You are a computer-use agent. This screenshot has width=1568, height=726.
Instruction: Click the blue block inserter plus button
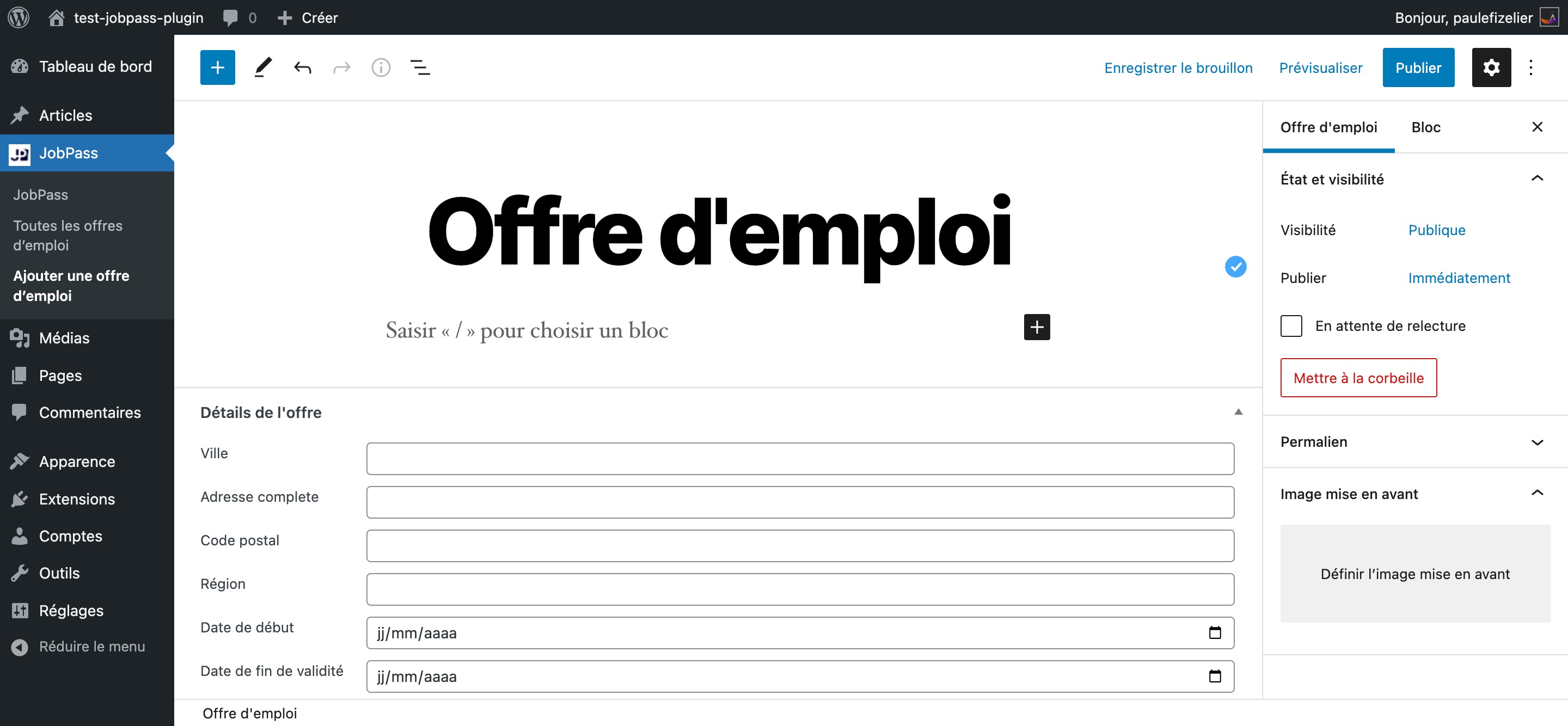(217, 67)
